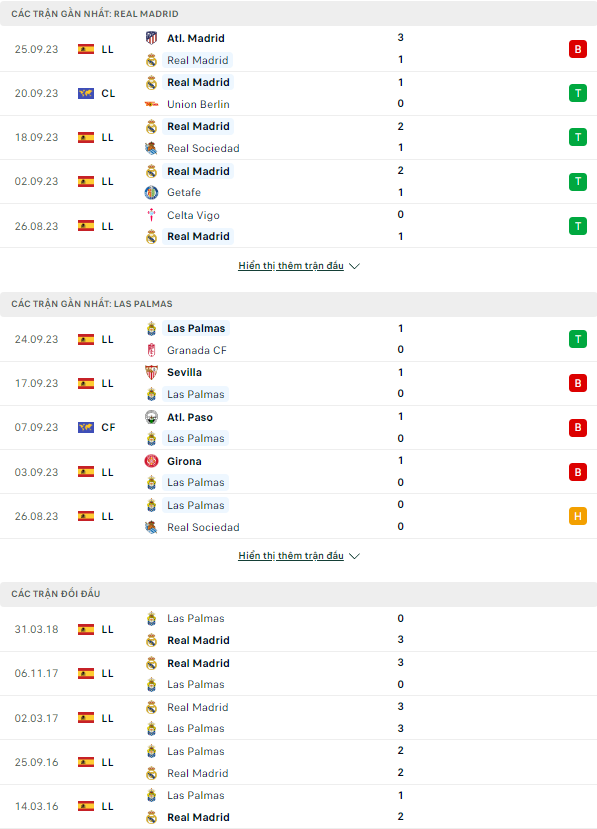The height and width of the screenshot is (829, 597).
Task: Click CF competition flag for 07.09.23 match
Action: (86, 427)
